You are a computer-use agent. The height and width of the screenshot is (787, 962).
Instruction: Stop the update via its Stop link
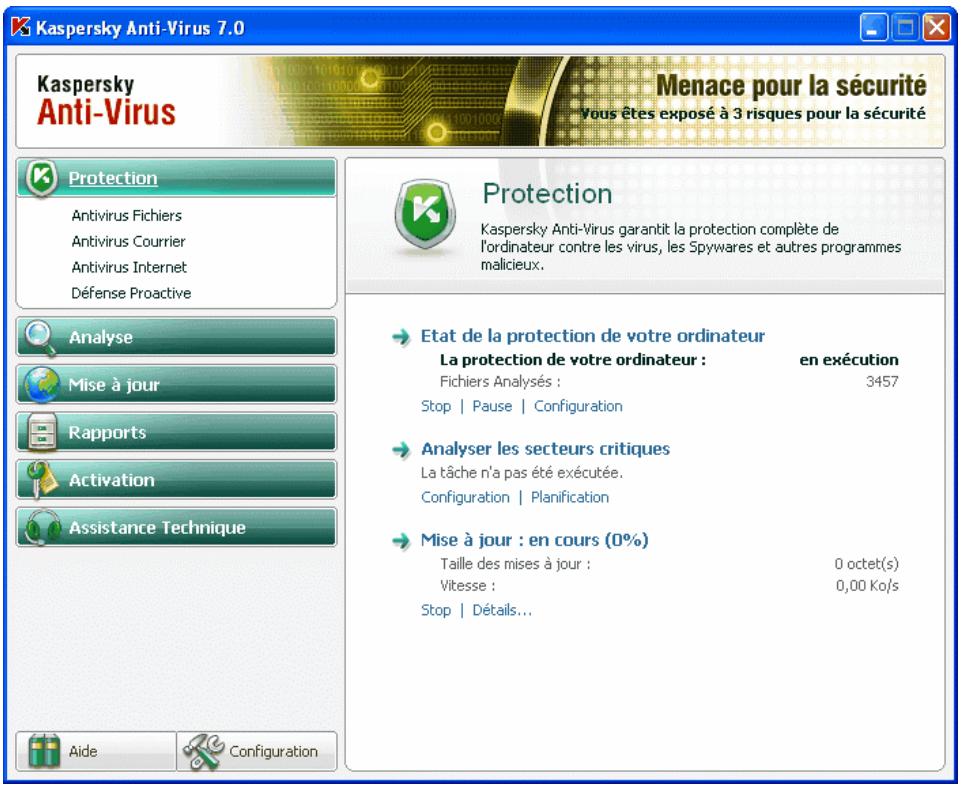click(436, 610)
